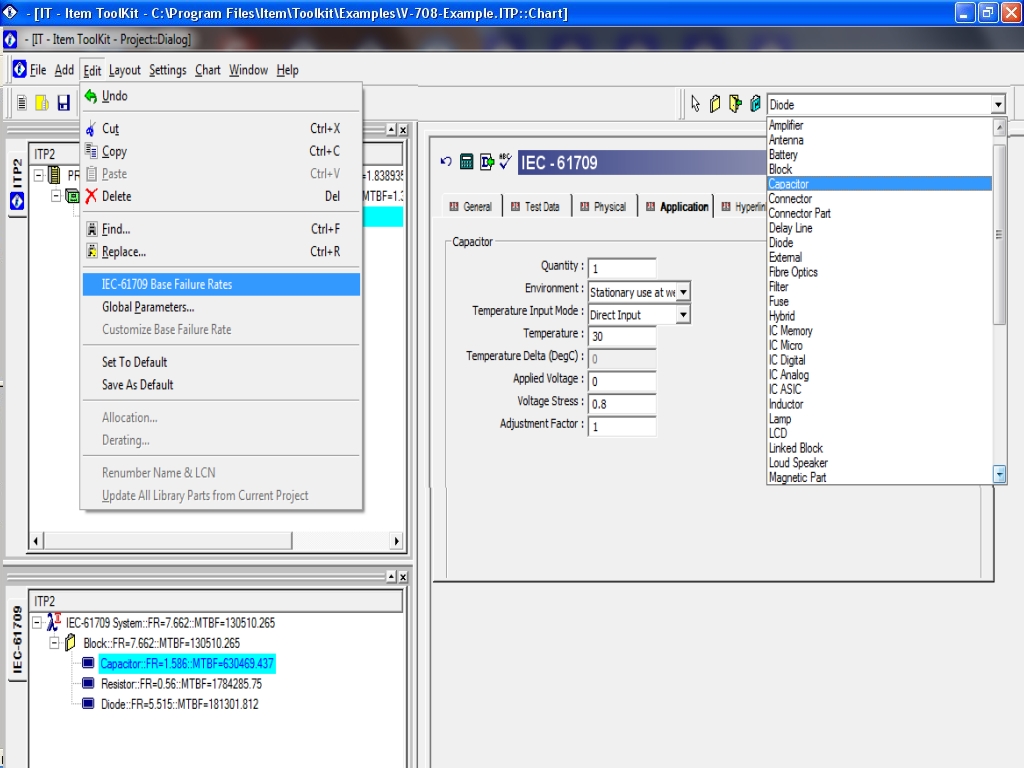Click the open folder toolbar icon

(x=42, y=103)
